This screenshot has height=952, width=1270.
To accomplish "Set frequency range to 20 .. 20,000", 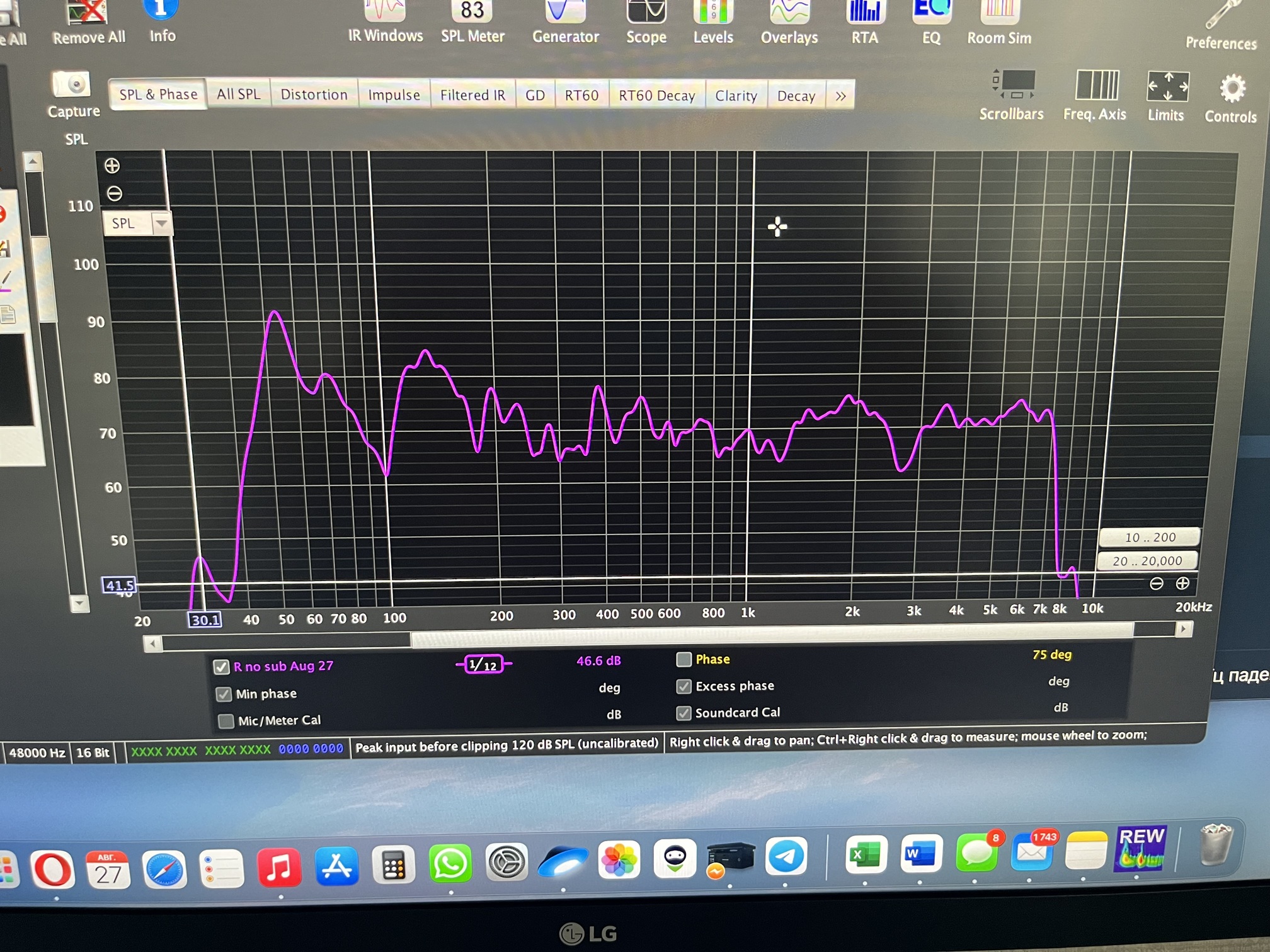I will 1147,561.
